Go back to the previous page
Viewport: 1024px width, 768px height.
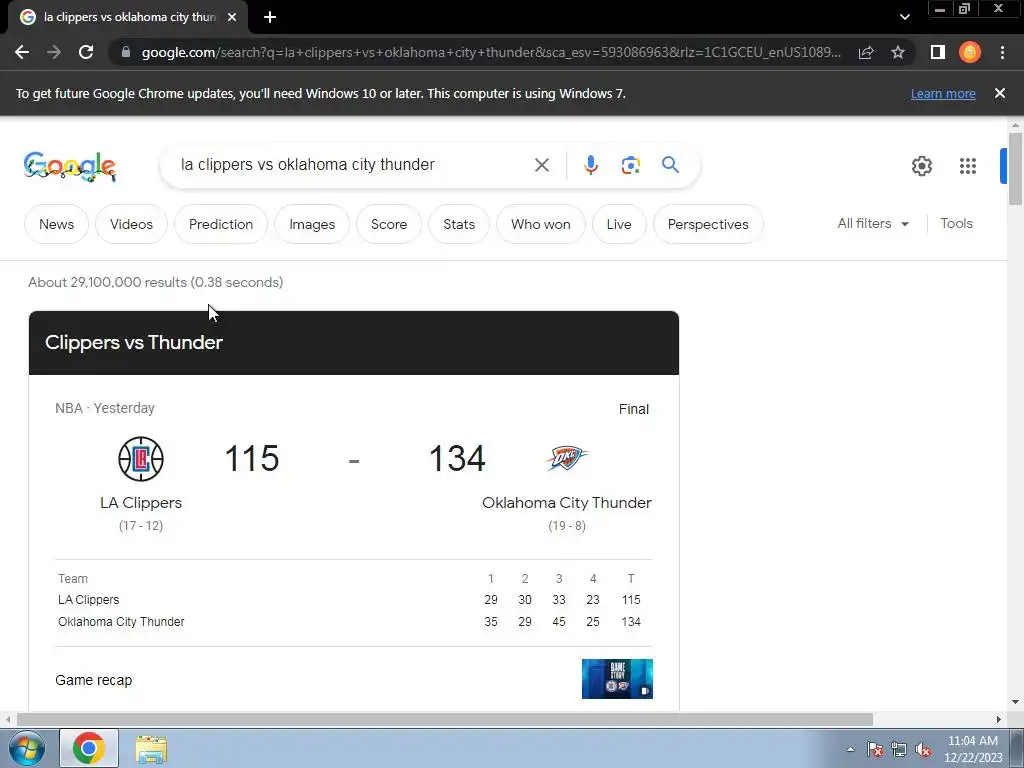(22, 52)
